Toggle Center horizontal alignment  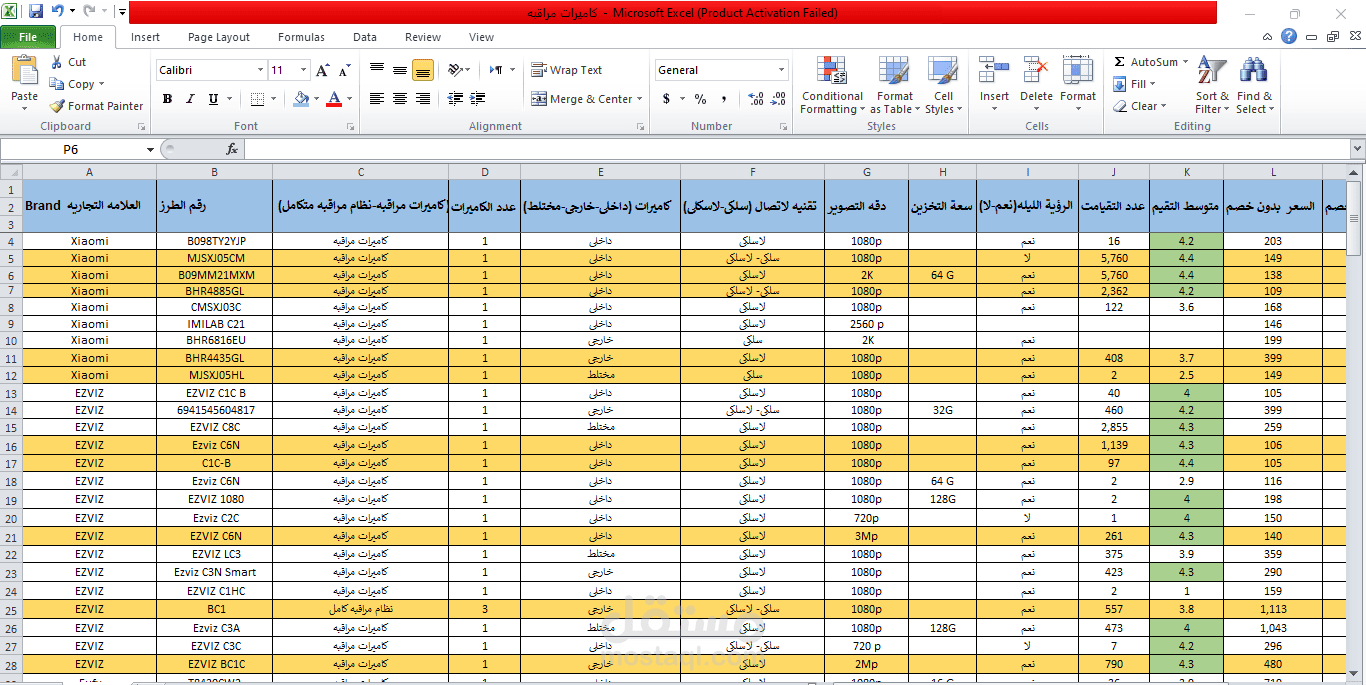point(400,99)
